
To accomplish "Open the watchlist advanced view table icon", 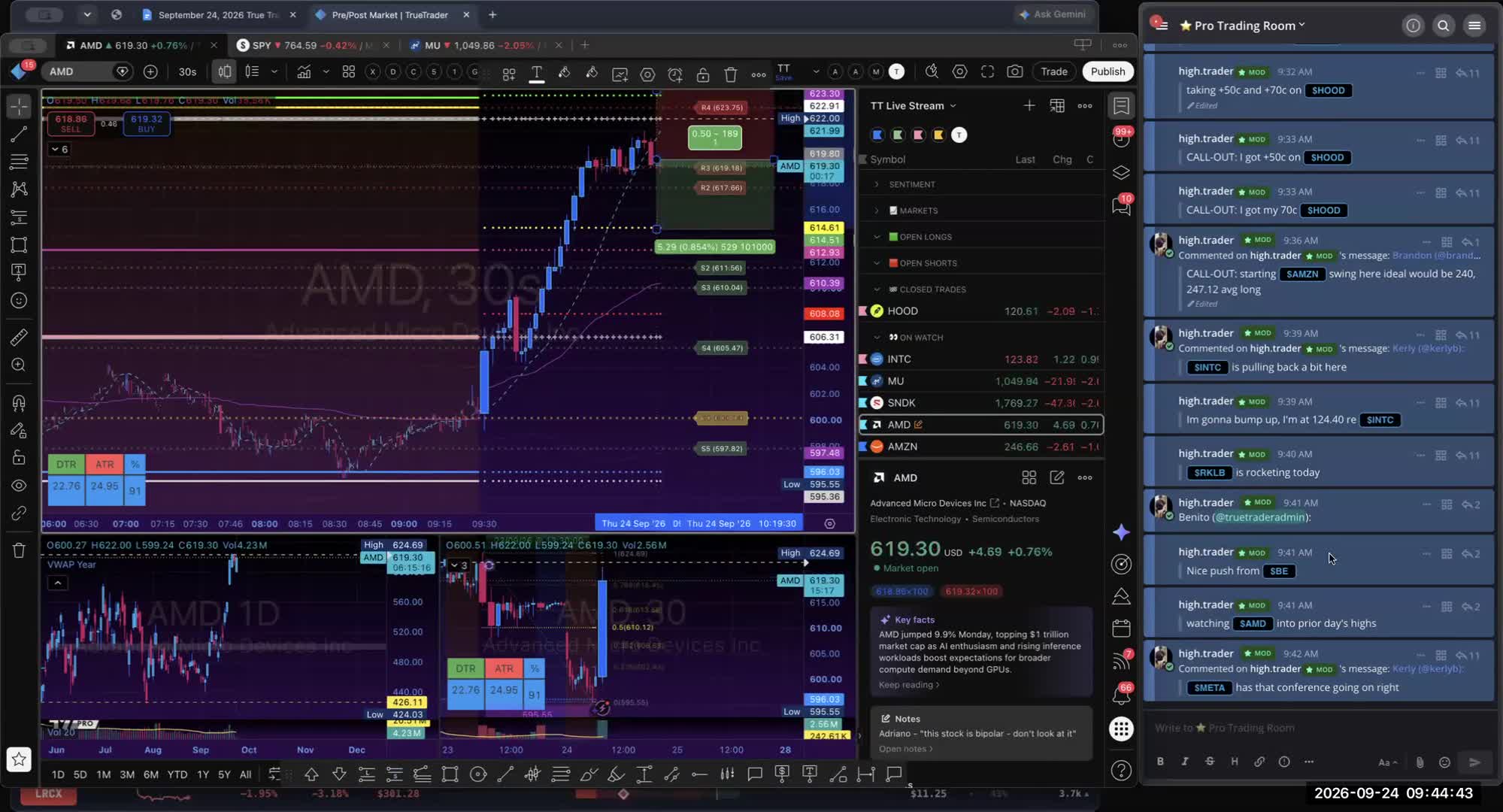I will tap(1057, 106).
